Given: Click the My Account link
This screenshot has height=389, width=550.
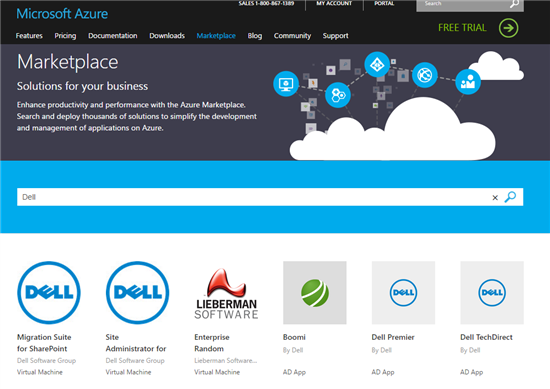Looking at the screenshot, I should (334, 4).
